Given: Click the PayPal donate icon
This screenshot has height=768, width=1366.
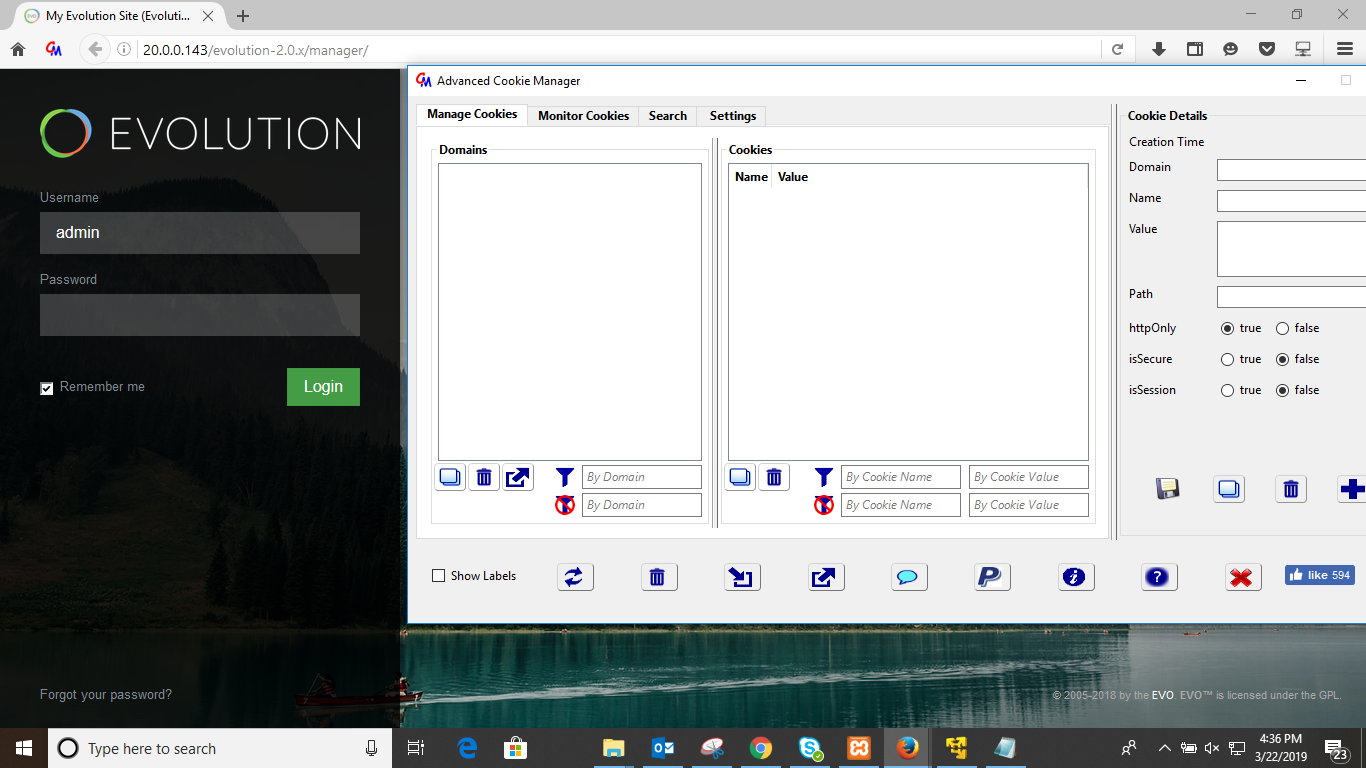Looking at the screenshot, I should (992, 577).
